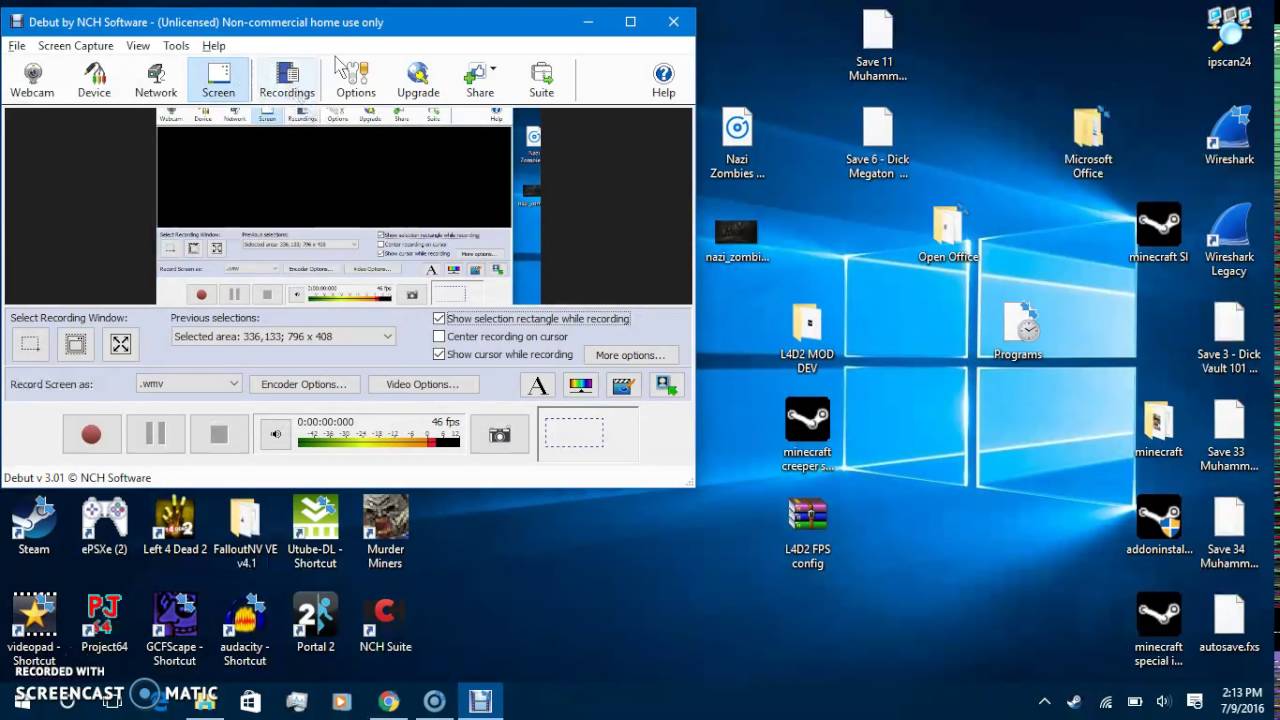This screenshot has height=720, width=1280.
Task: Select the Steam desktop shortcut
Action: click(34, 526)
